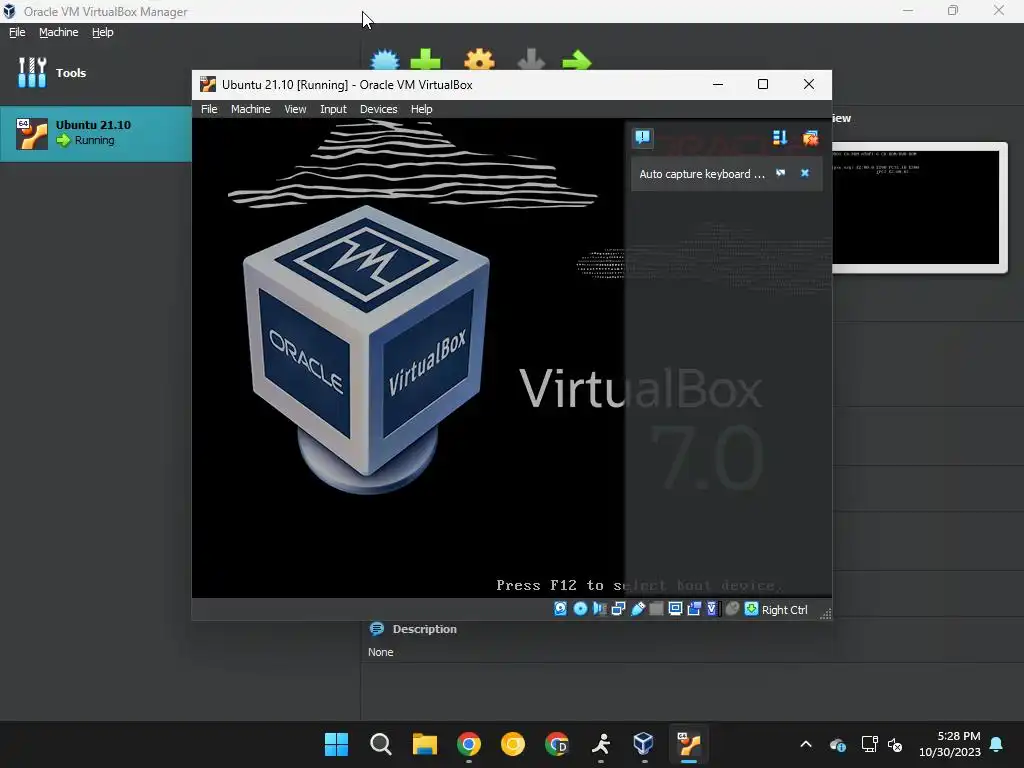
Task: Open Windows taskbar Search
Action: pyautogui.click(x=381, y=744)
